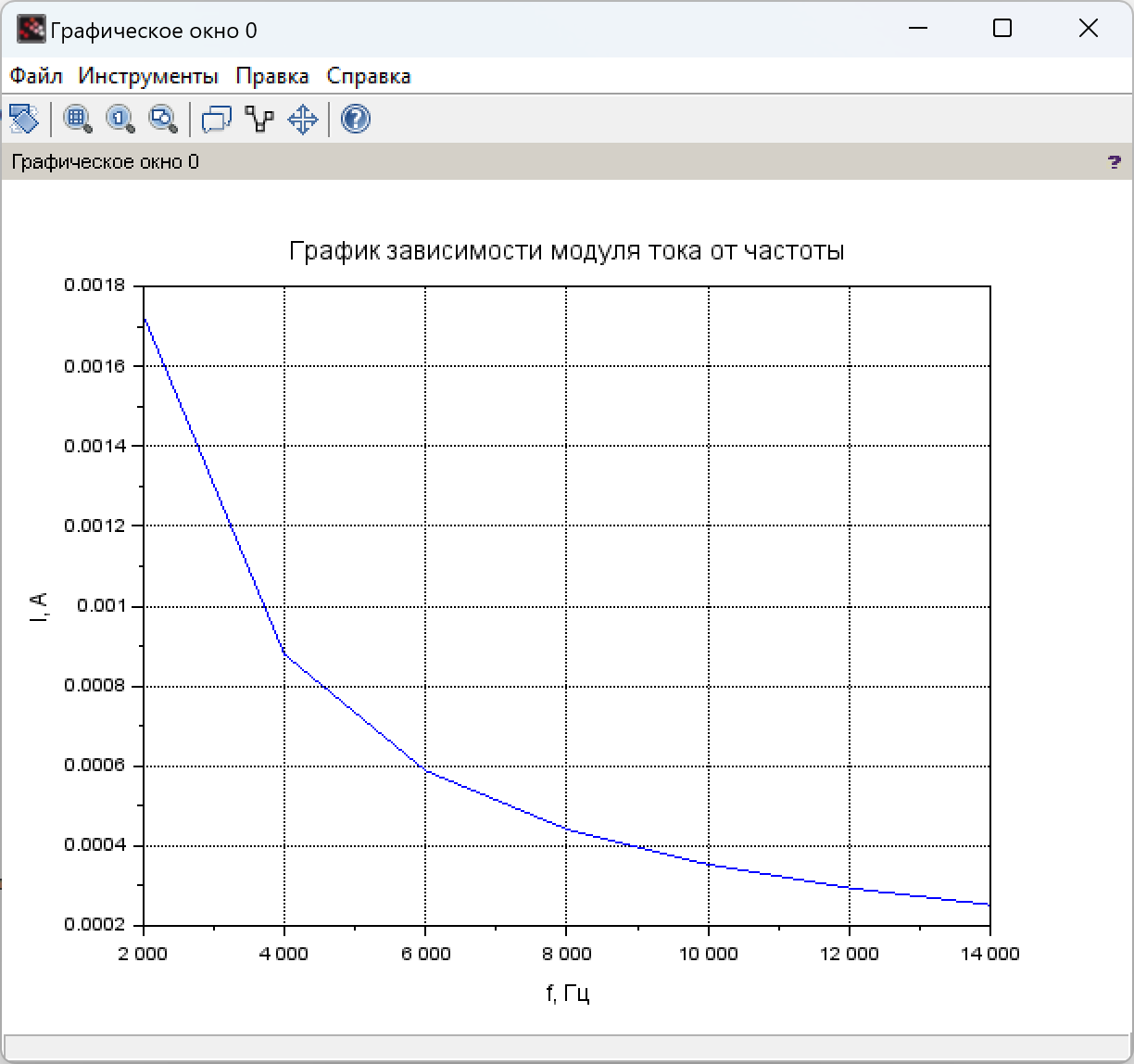Open the Инструменты menu
Viewport: 1134px width, 1064px height.
pos(148,76)
